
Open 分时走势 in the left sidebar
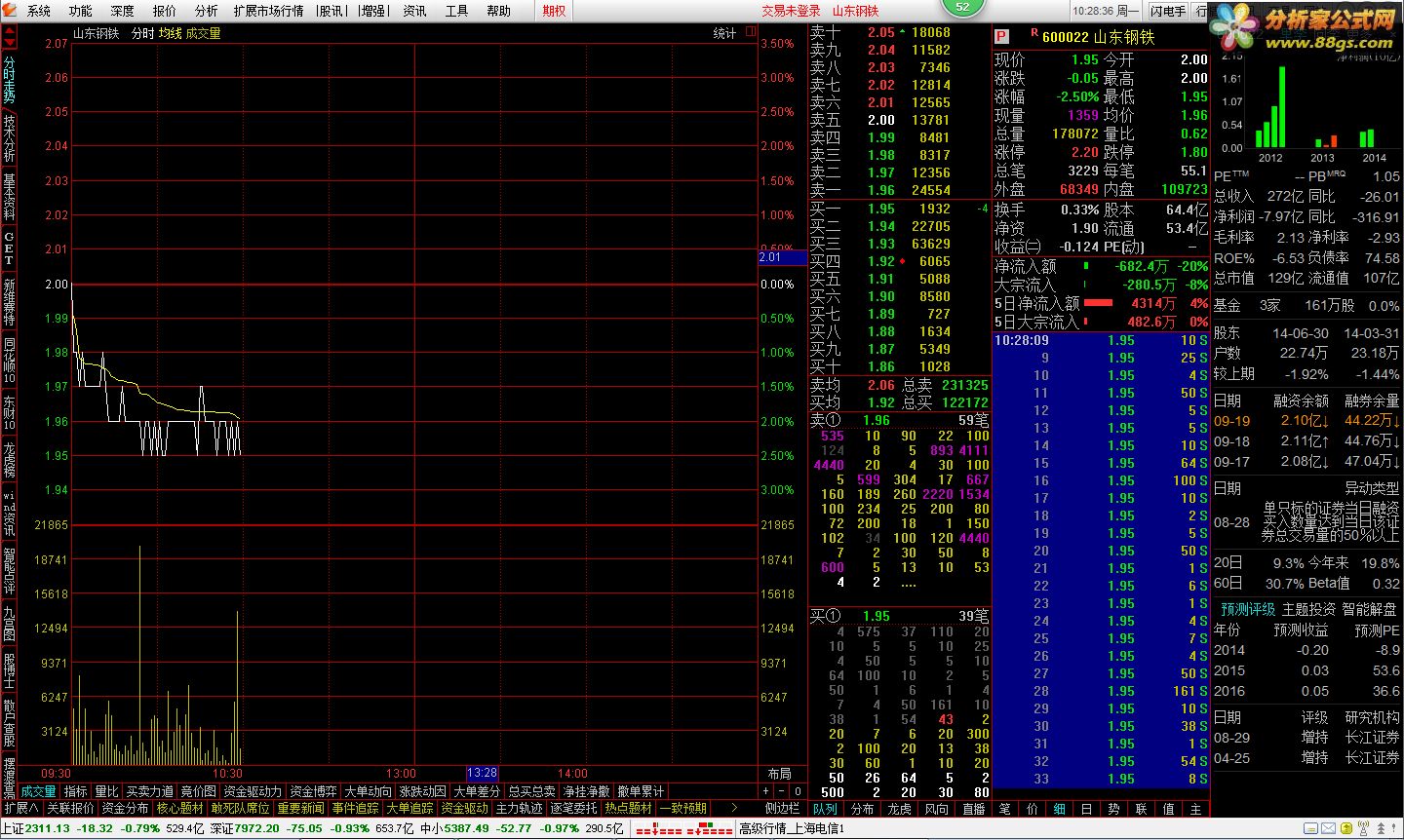pos(9,80)
